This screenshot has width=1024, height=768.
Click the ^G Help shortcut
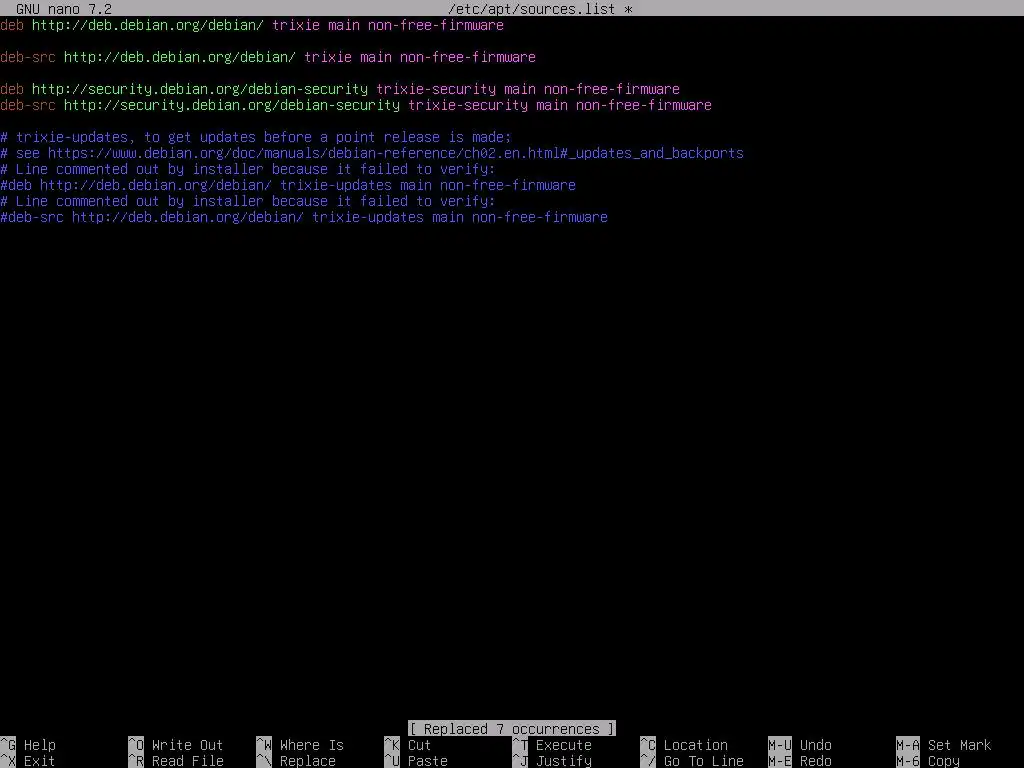coord(28,745)
